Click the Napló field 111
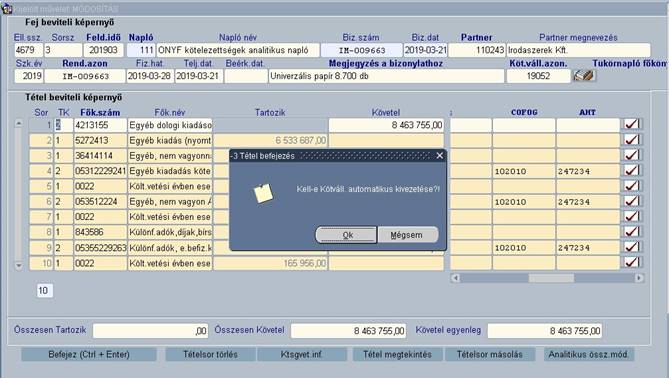 [141, 50]
